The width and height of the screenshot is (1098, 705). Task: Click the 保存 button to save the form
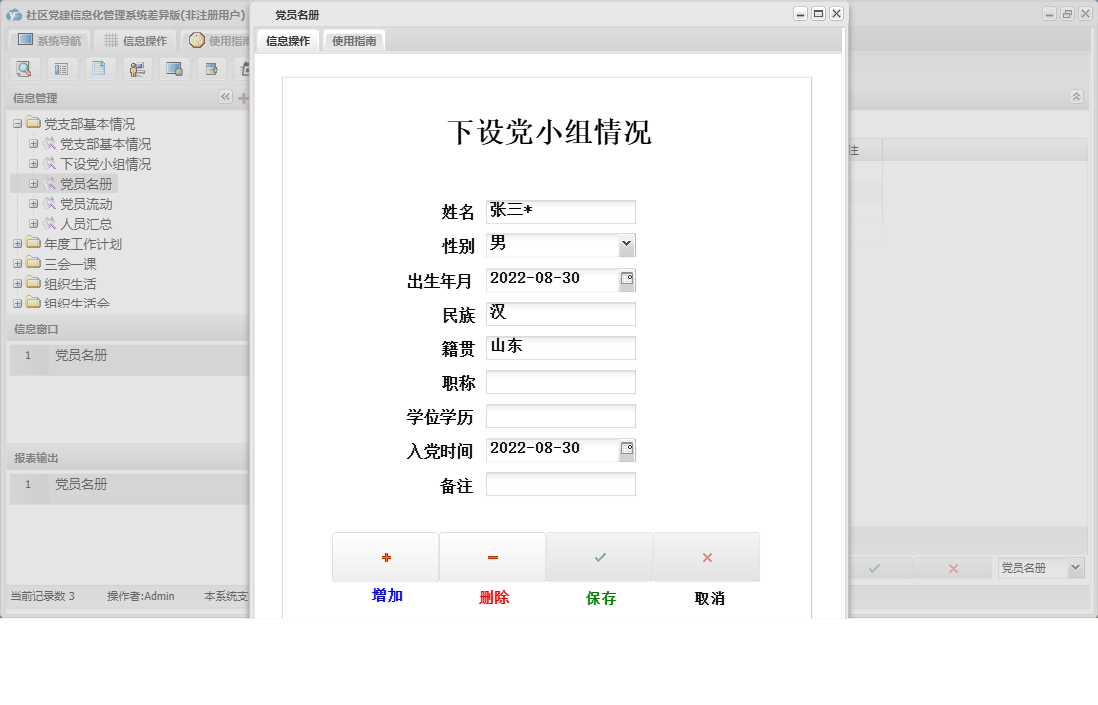(599, 557)
